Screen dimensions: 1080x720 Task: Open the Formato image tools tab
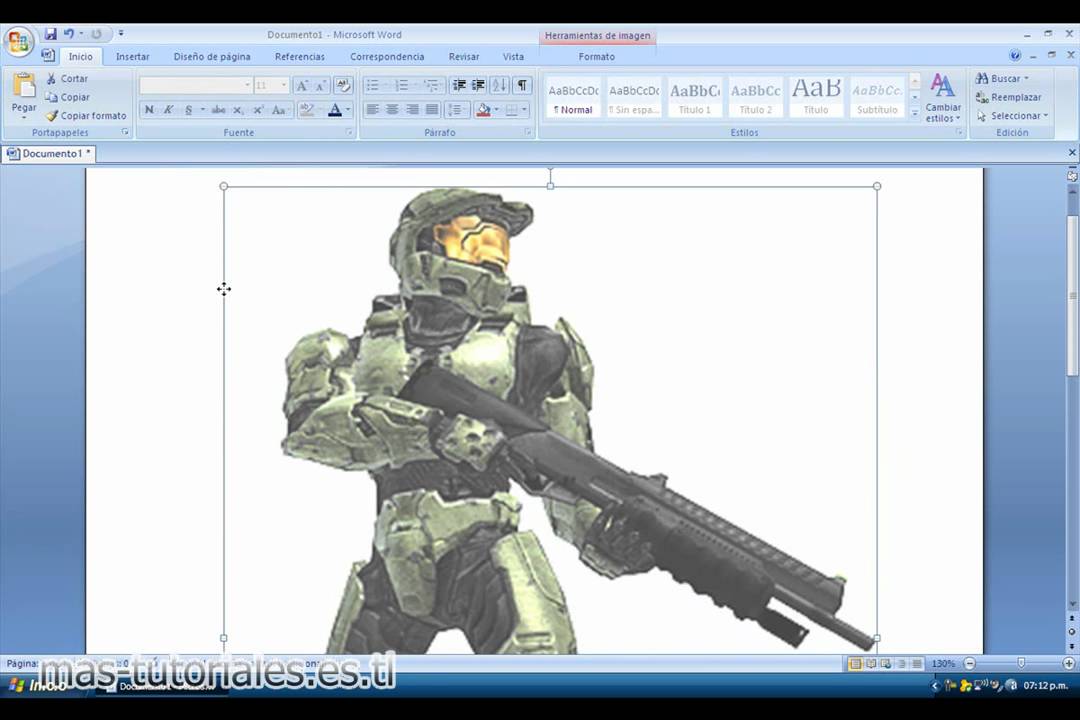pos(596,56)
